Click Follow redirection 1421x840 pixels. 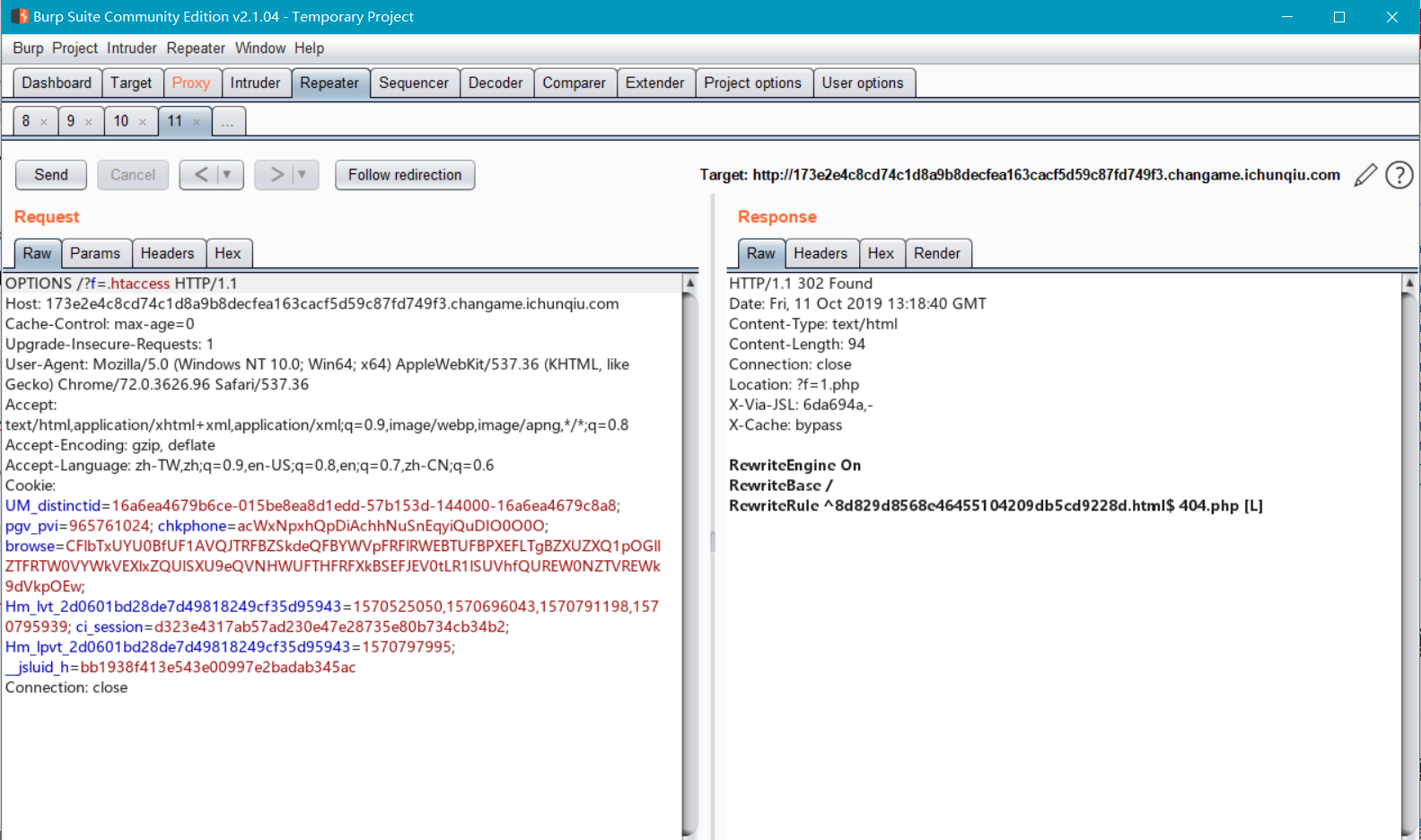point(405,175)
